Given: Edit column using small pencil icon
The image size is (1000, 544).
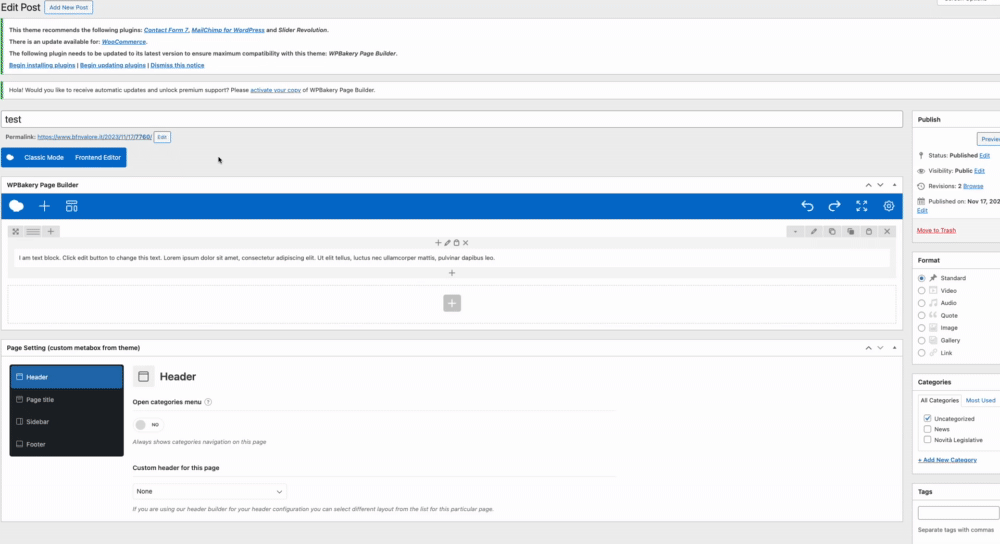Looking at the screenshot, I should point(447,243).
